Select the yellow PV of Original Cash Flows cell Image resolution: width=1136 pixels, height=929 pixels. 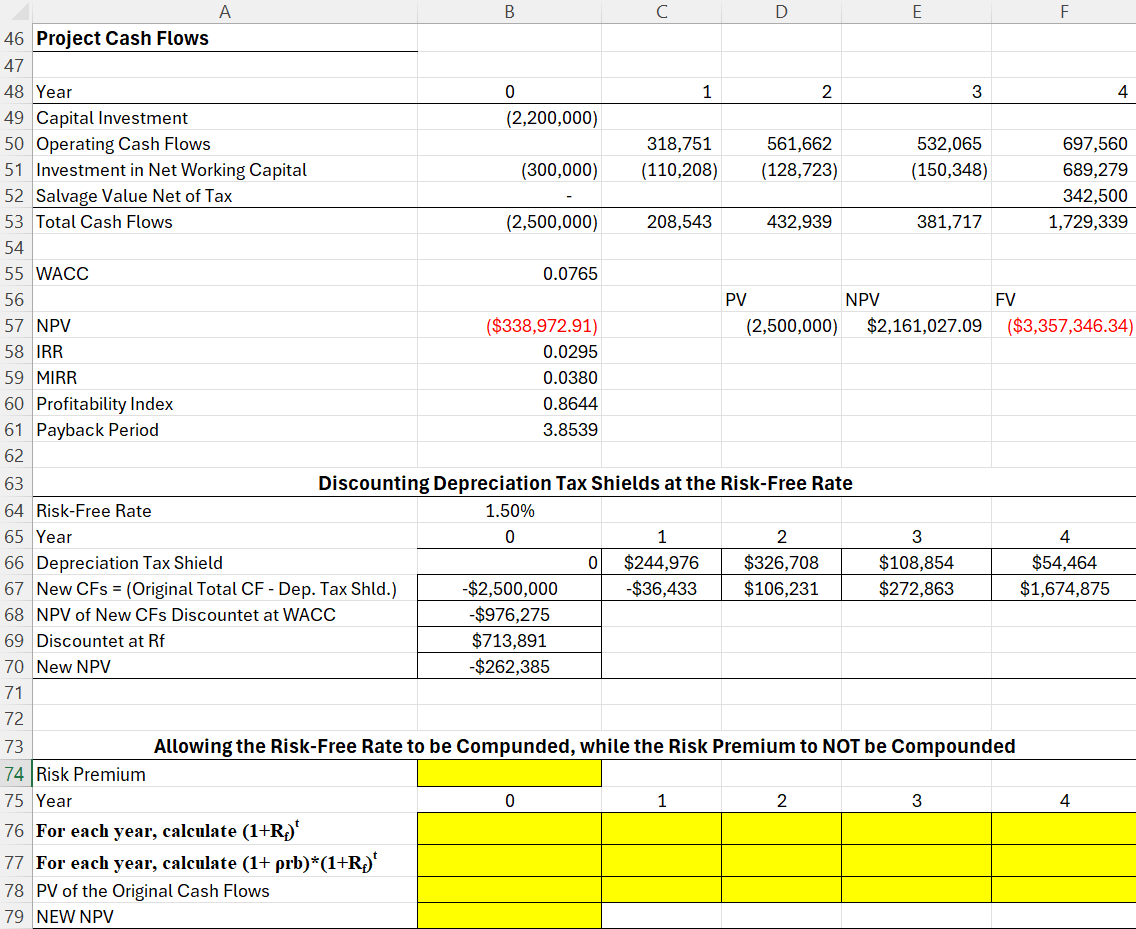tap(509, 890)
